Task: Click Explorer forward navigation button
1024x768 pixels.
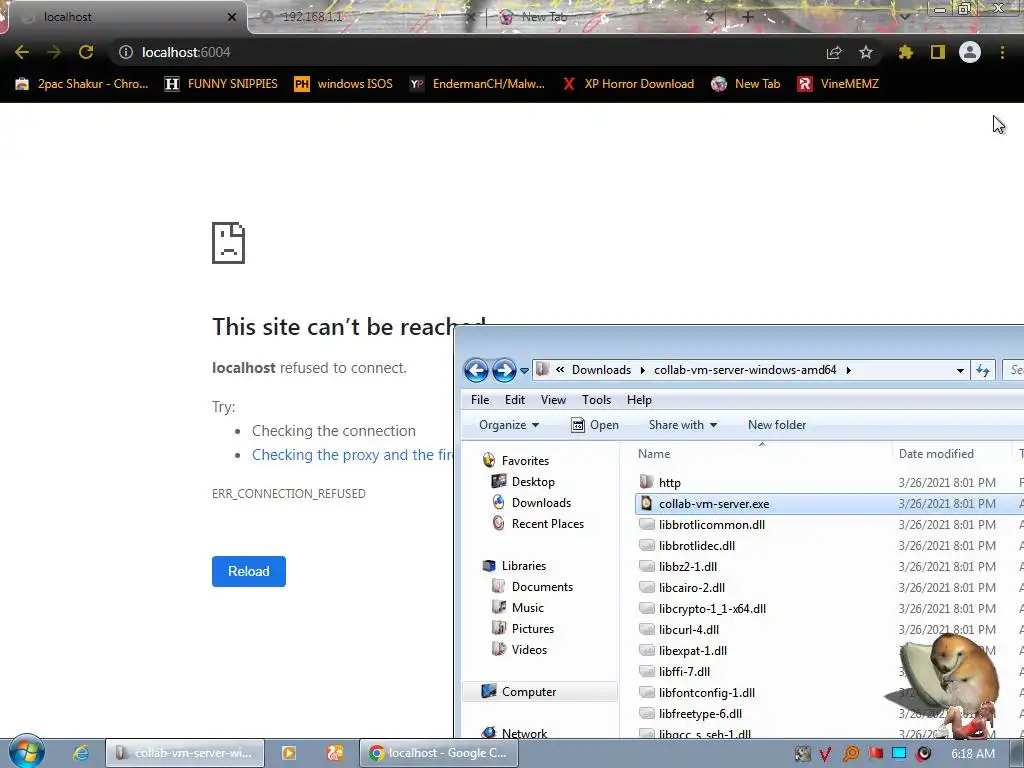Action: coord(504,370)
